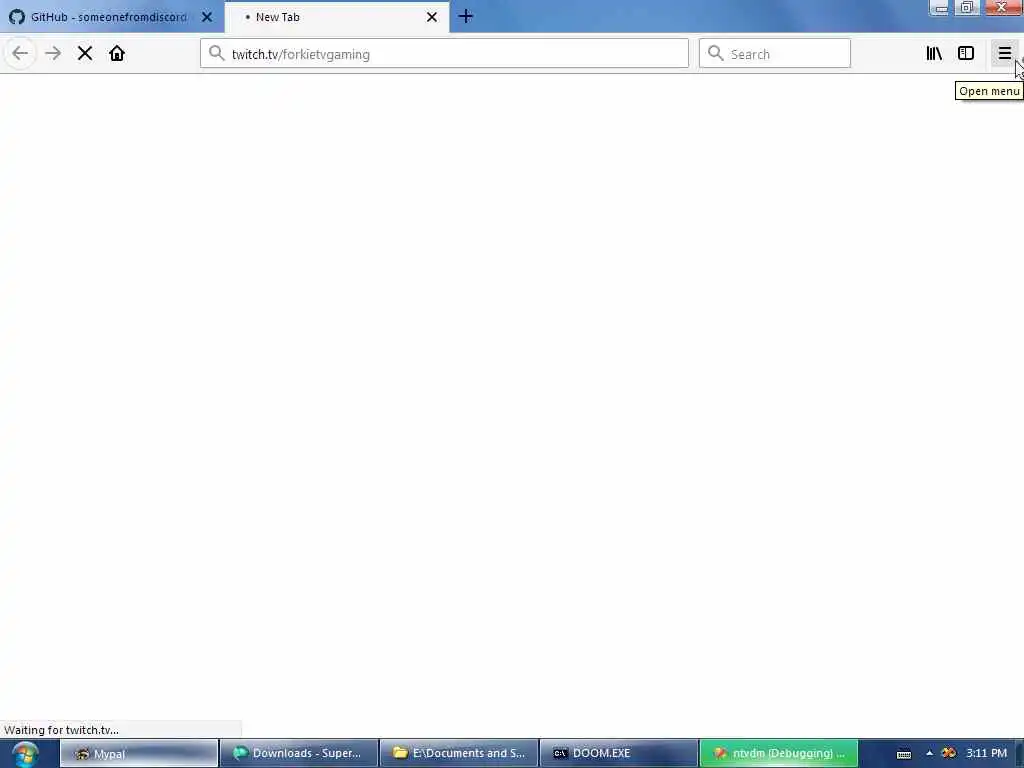Open ntvdm (Debugging) taskbar window
1024x768 pixels.
779,754
